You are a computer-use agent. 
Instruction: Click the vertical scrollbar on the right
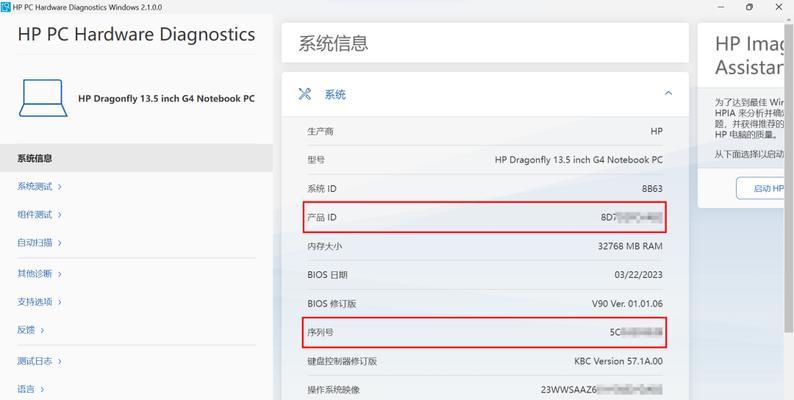coord(789,177)
